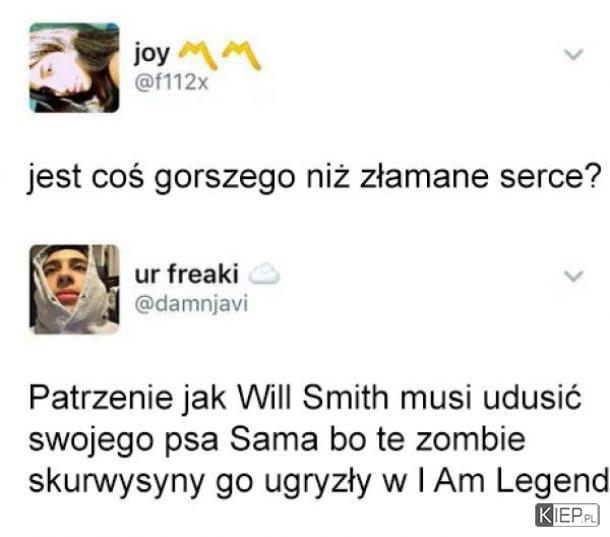Click the word gorszego in joy's tweet

[x=224, y=178]
